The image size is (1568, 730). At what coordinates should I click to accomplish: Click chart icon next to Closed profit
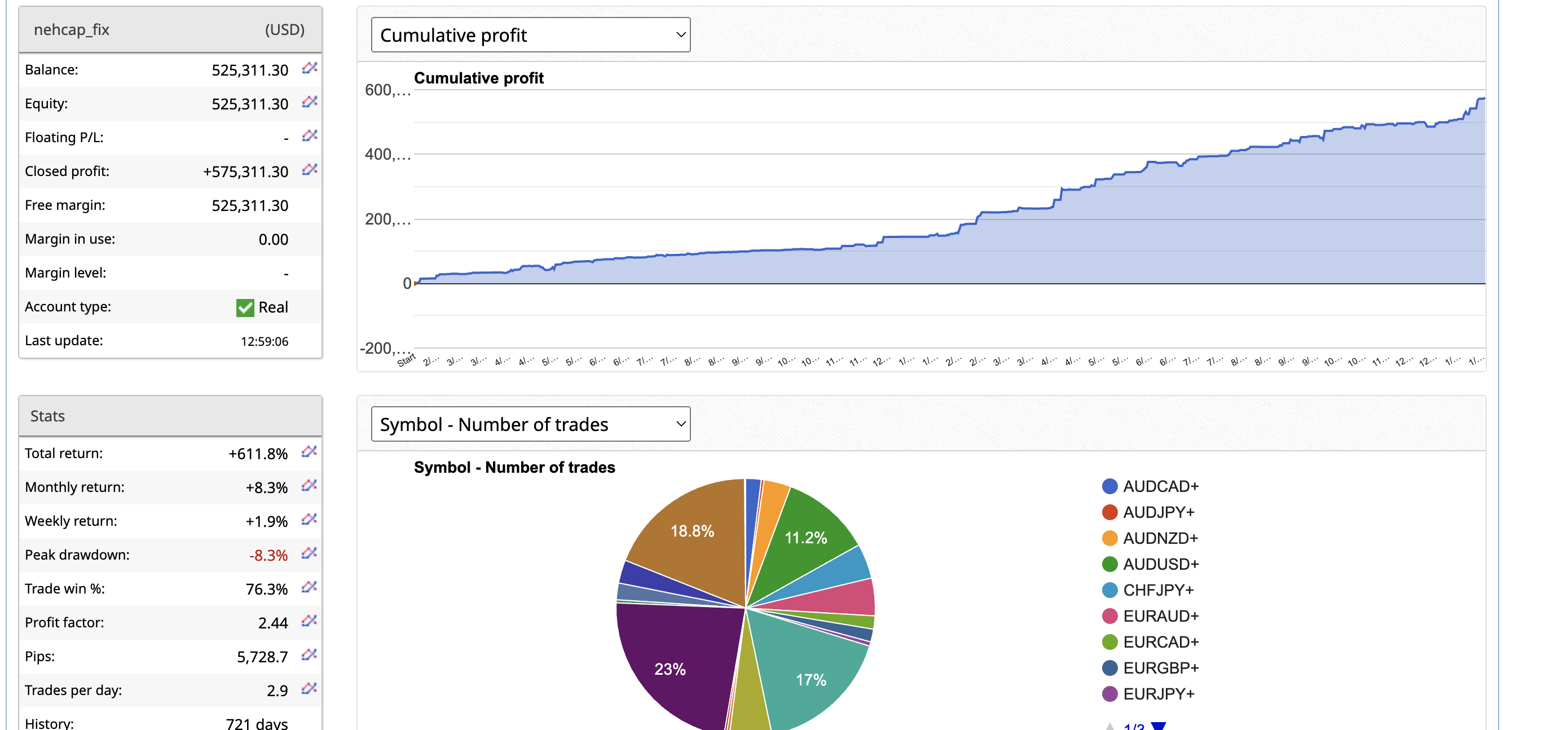click(309, 170)
